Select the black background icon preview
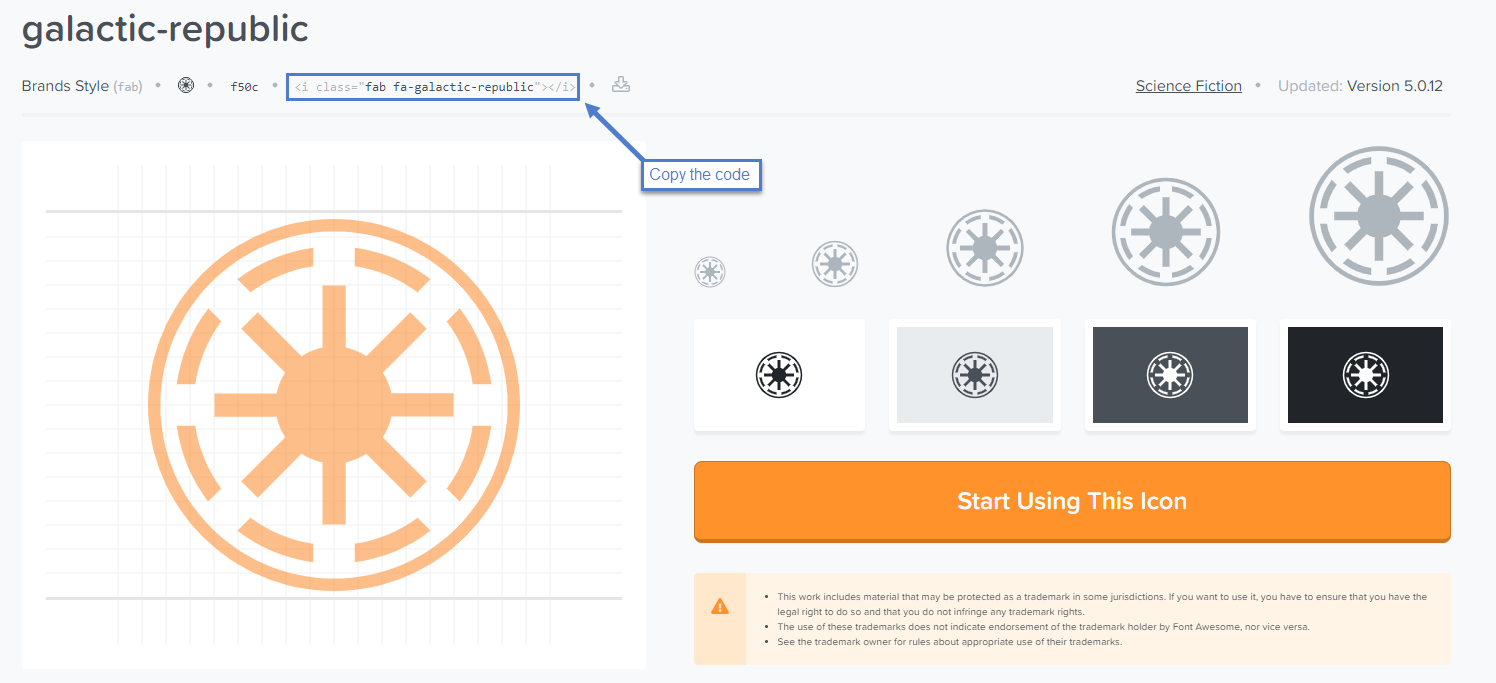 click(1365, 375)
